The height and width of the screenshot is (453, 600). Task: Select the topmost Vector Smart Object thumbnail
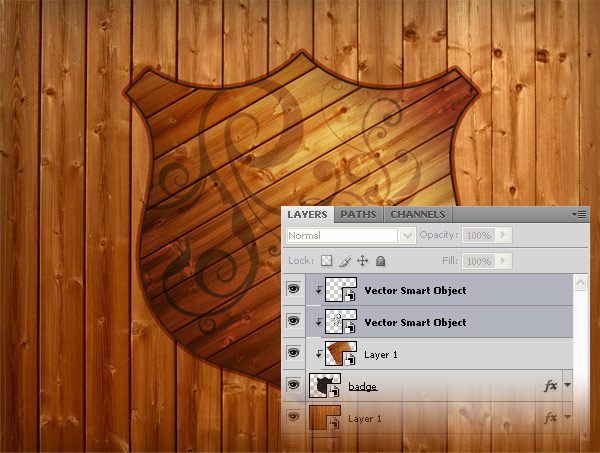(341, 290)
